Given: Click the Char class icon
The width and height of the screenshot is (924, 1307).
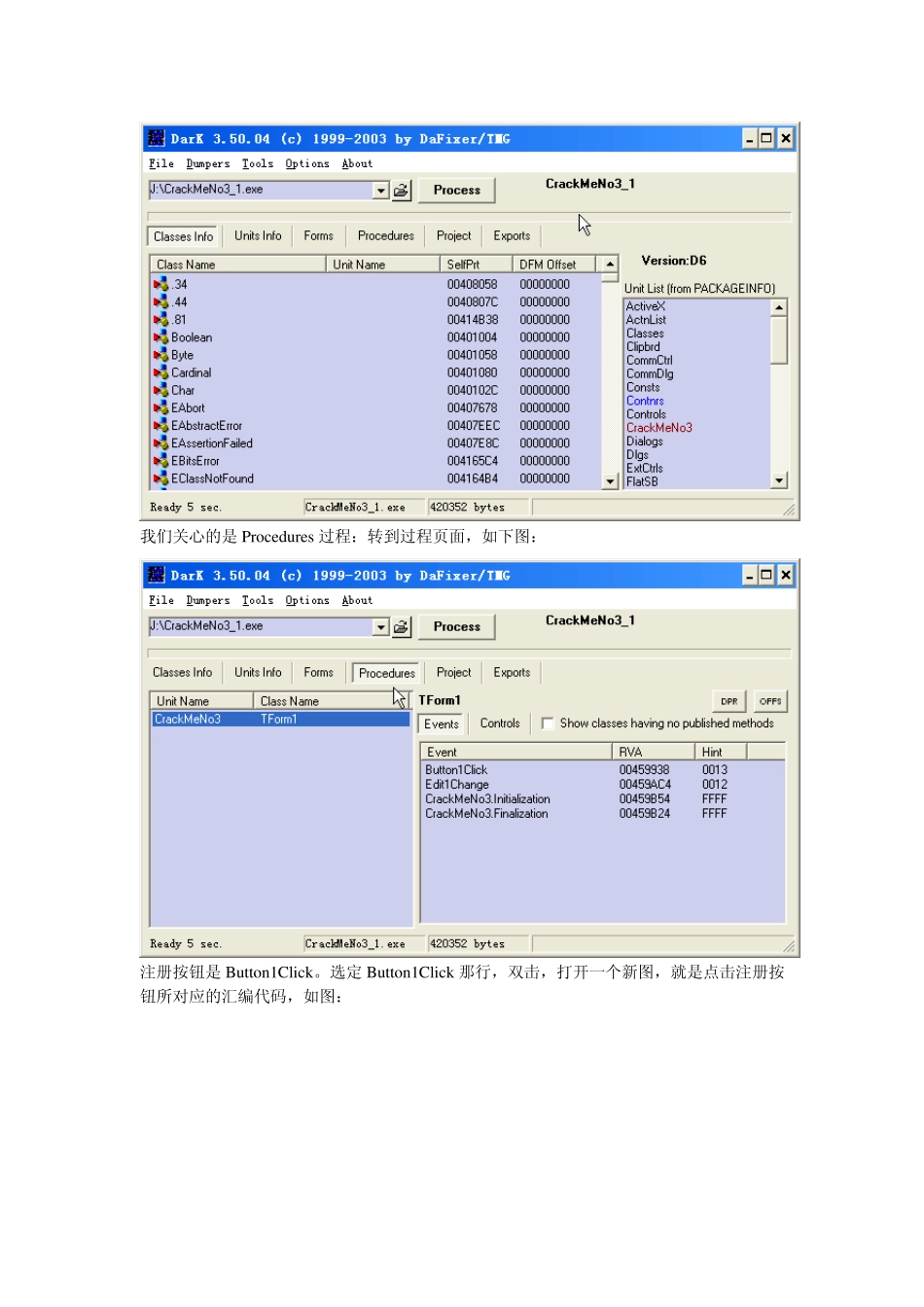Looking at the screenshot, I should (160, 390).
